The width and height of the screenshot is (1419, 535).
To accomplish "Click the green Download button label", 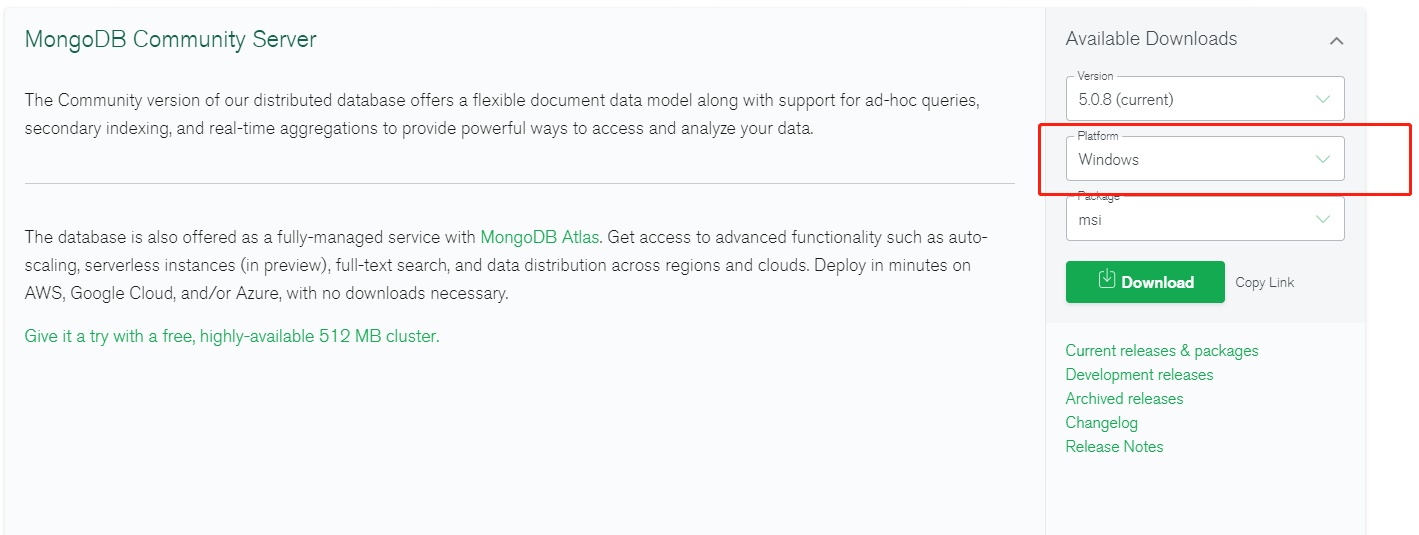I will pyautogui.click(x=1158, y=283).
